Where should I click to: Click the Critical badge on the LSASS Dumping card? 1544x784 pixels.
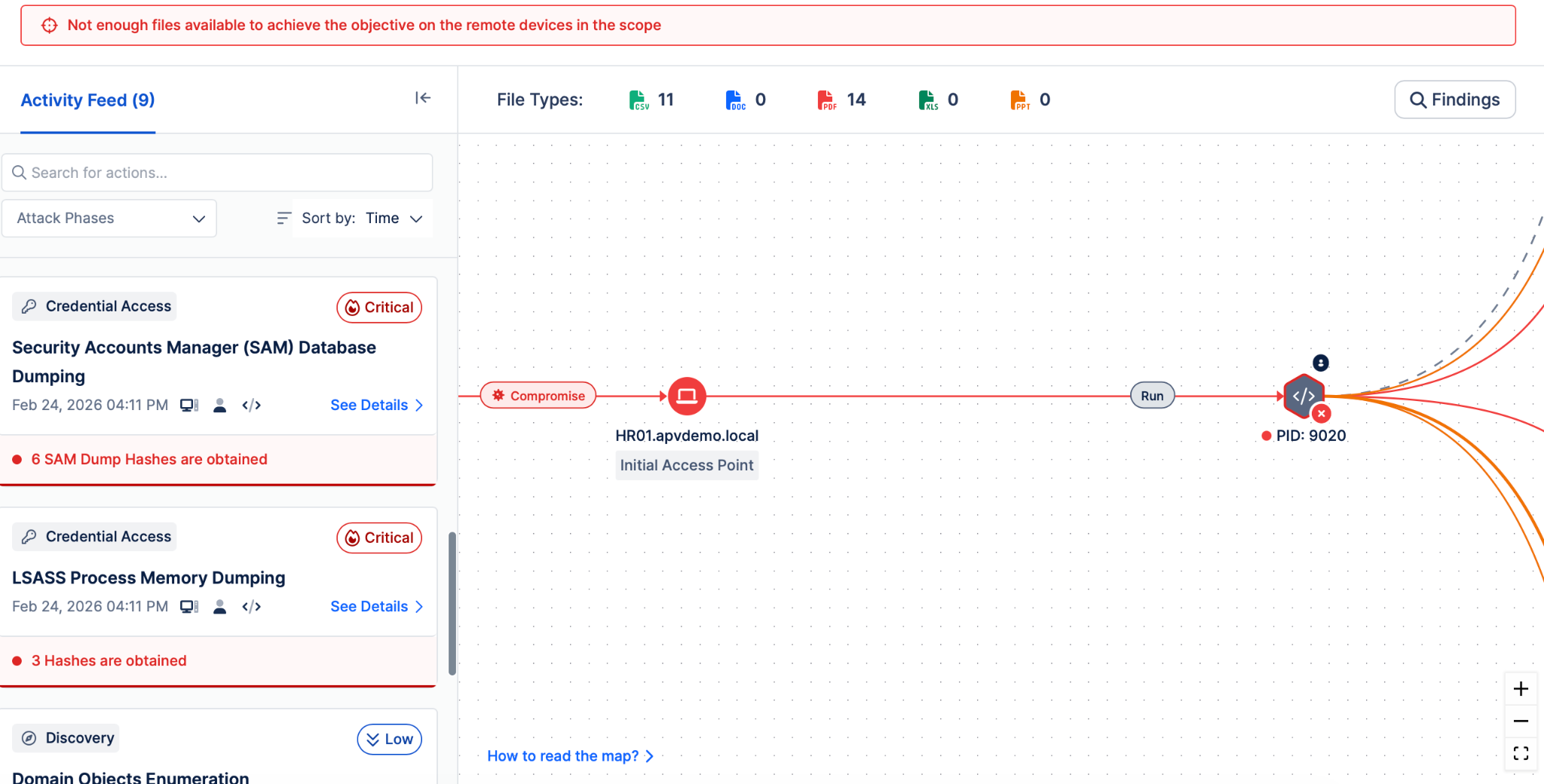379,538
